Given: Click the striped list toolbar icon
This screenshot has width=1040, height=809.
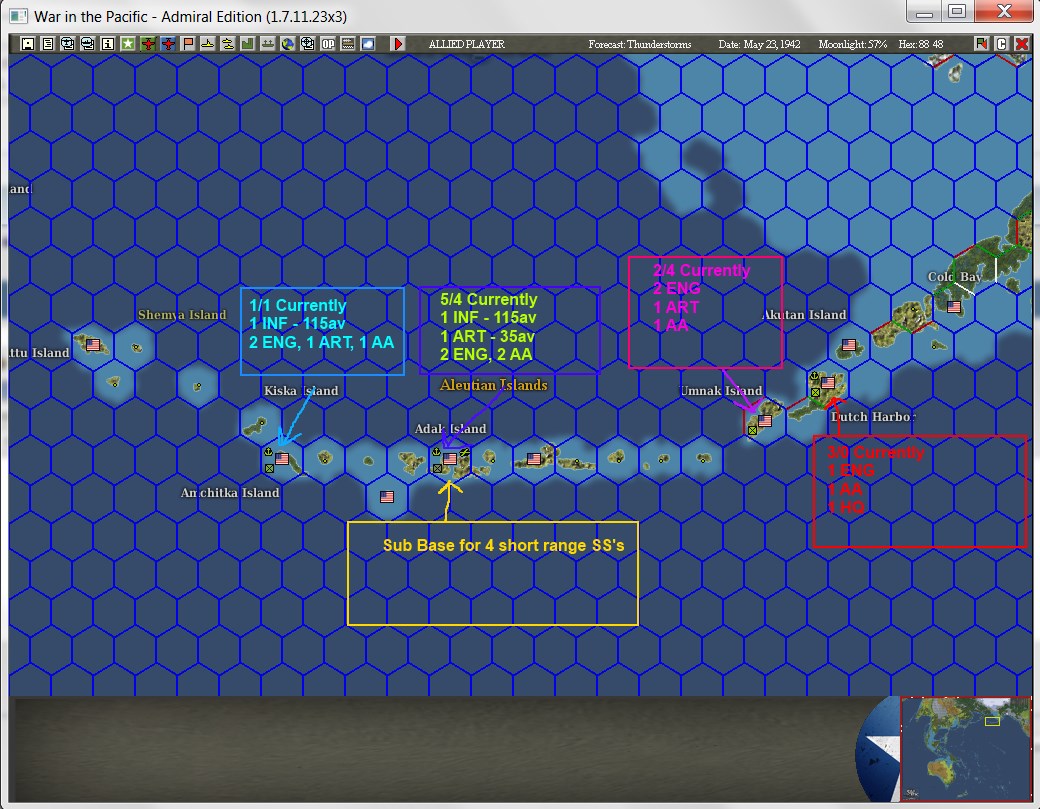Looking at the screenshot, I should (348, 44).
